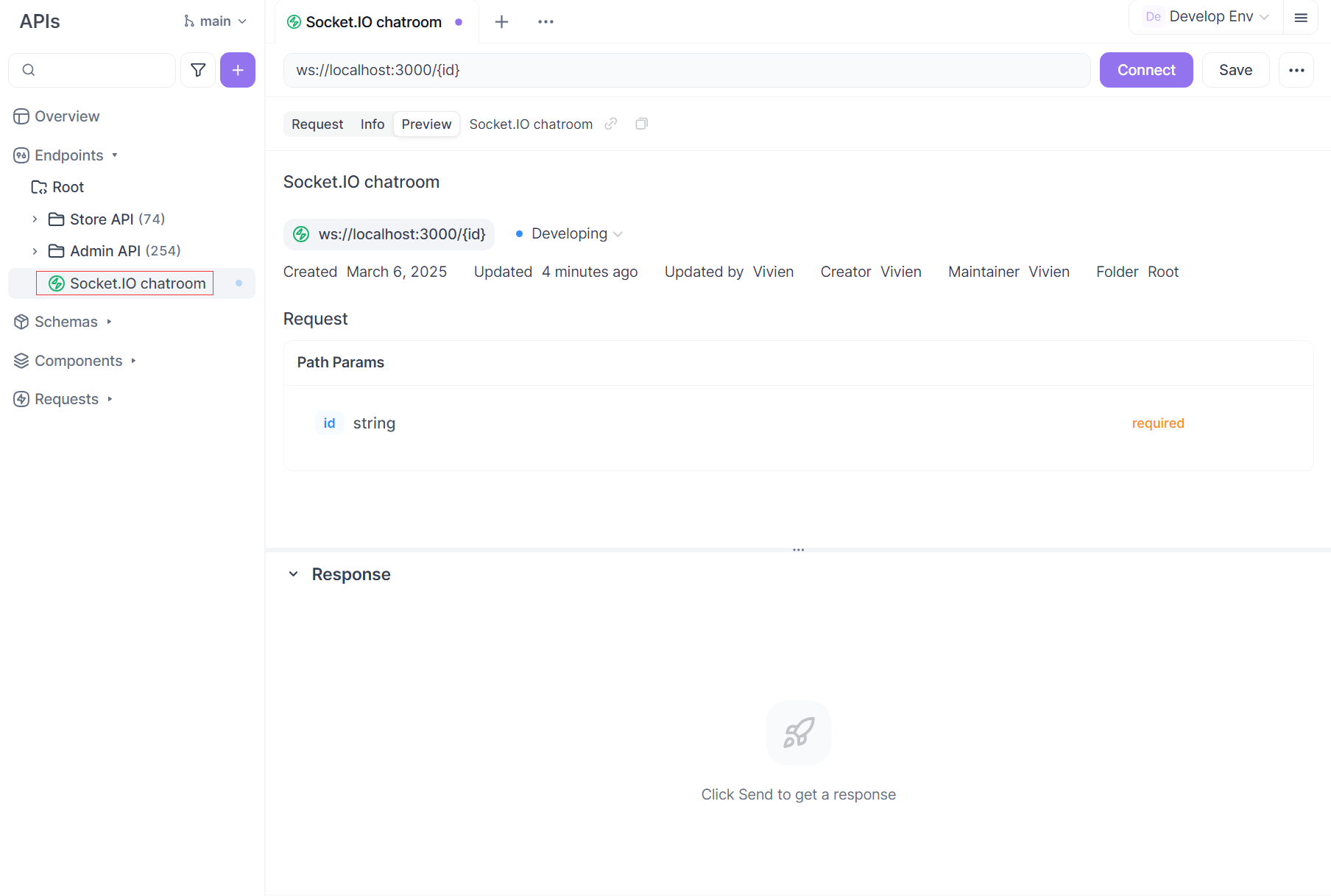Click the Endpoints section icon

pos(21,155)
